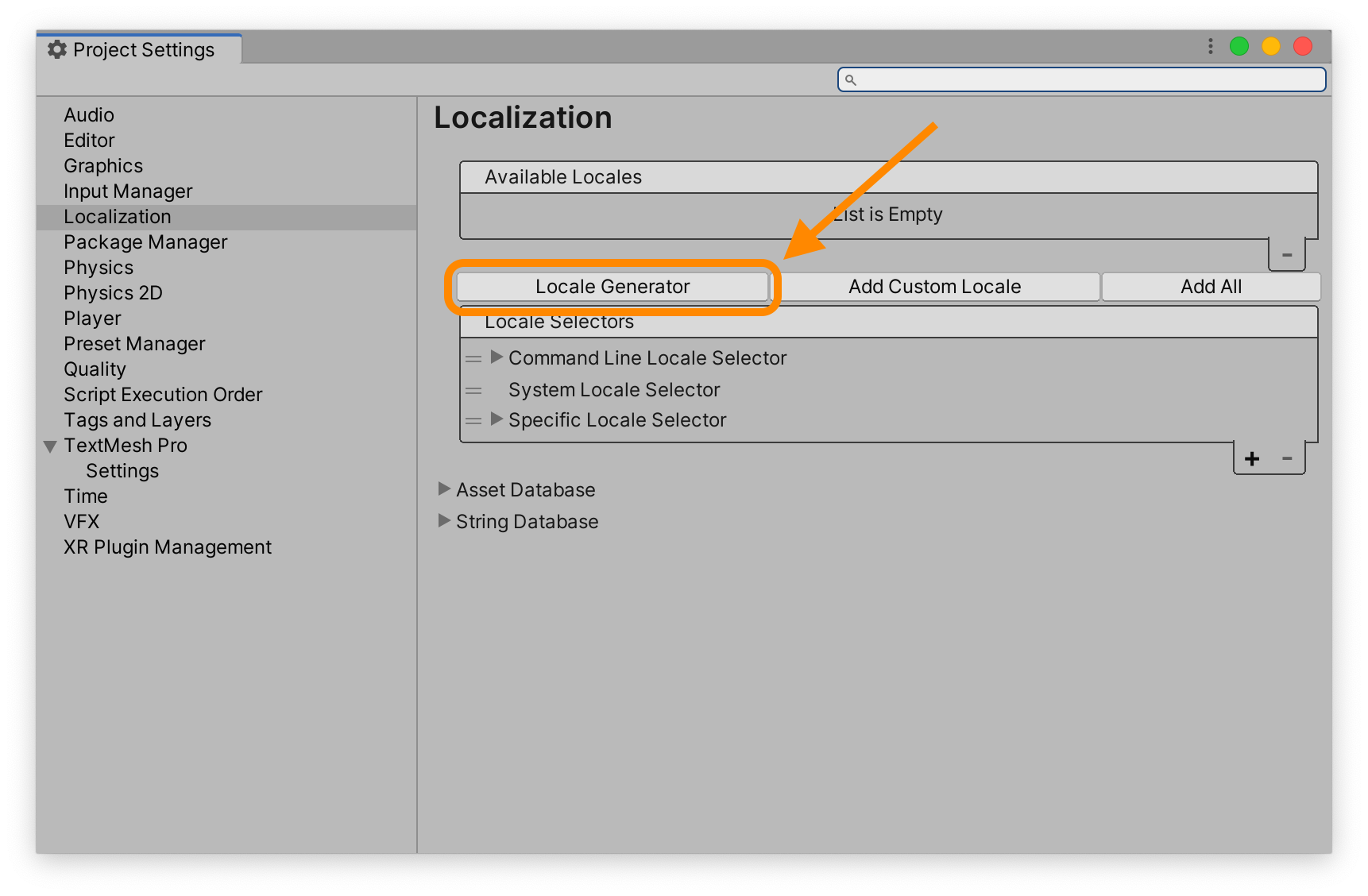Screen dimensions: 1368x896
Task: Click the gear icon on the Project Settings tab
Action: click(x=56, y=49)
